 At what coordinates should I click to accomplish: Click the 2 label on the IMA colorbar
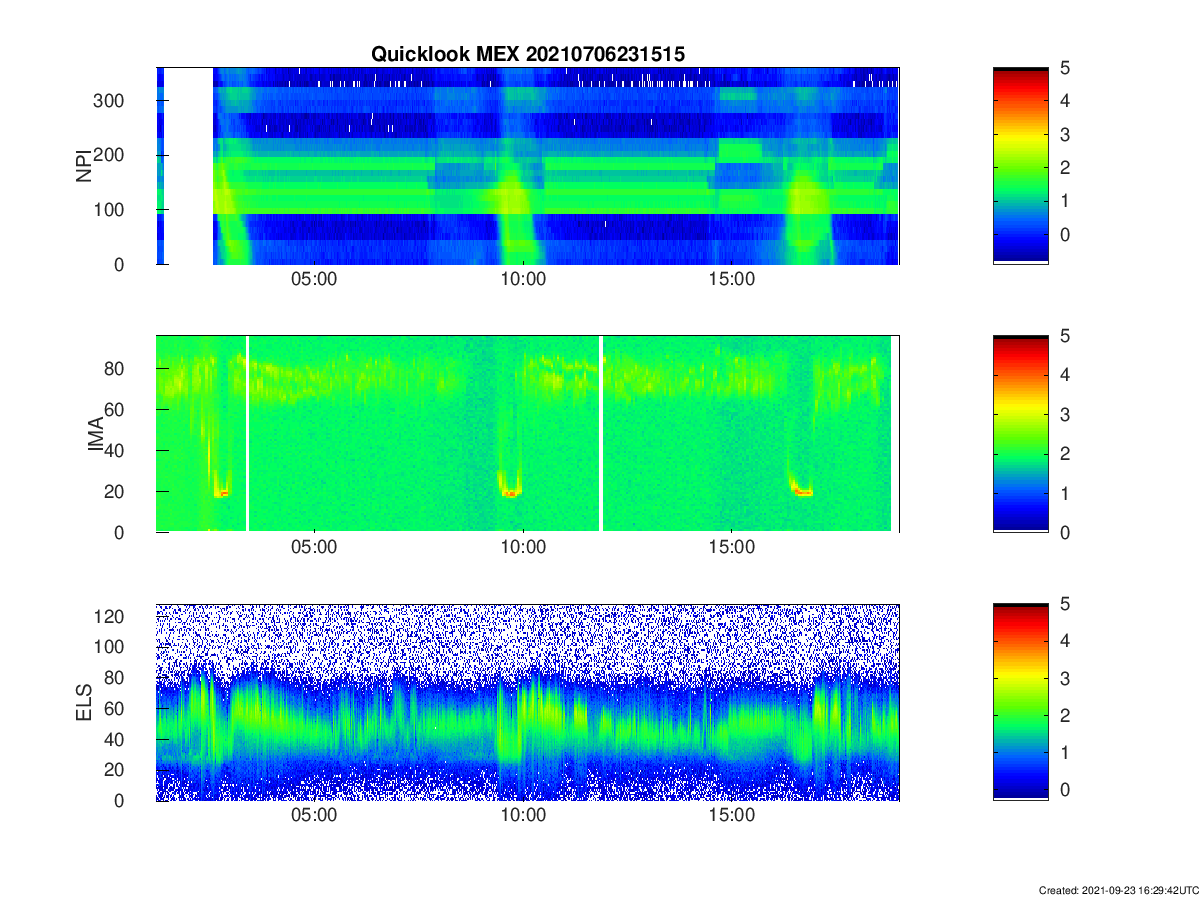pos(1064,454)
